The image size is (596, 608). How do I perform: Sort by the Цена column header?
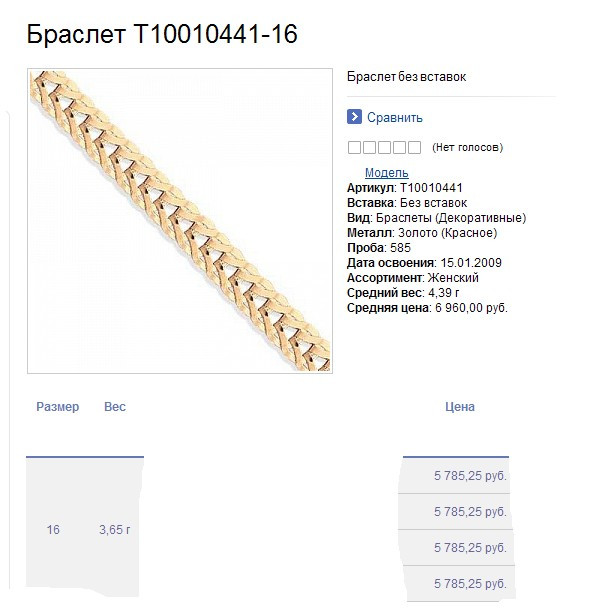point(460,406)
